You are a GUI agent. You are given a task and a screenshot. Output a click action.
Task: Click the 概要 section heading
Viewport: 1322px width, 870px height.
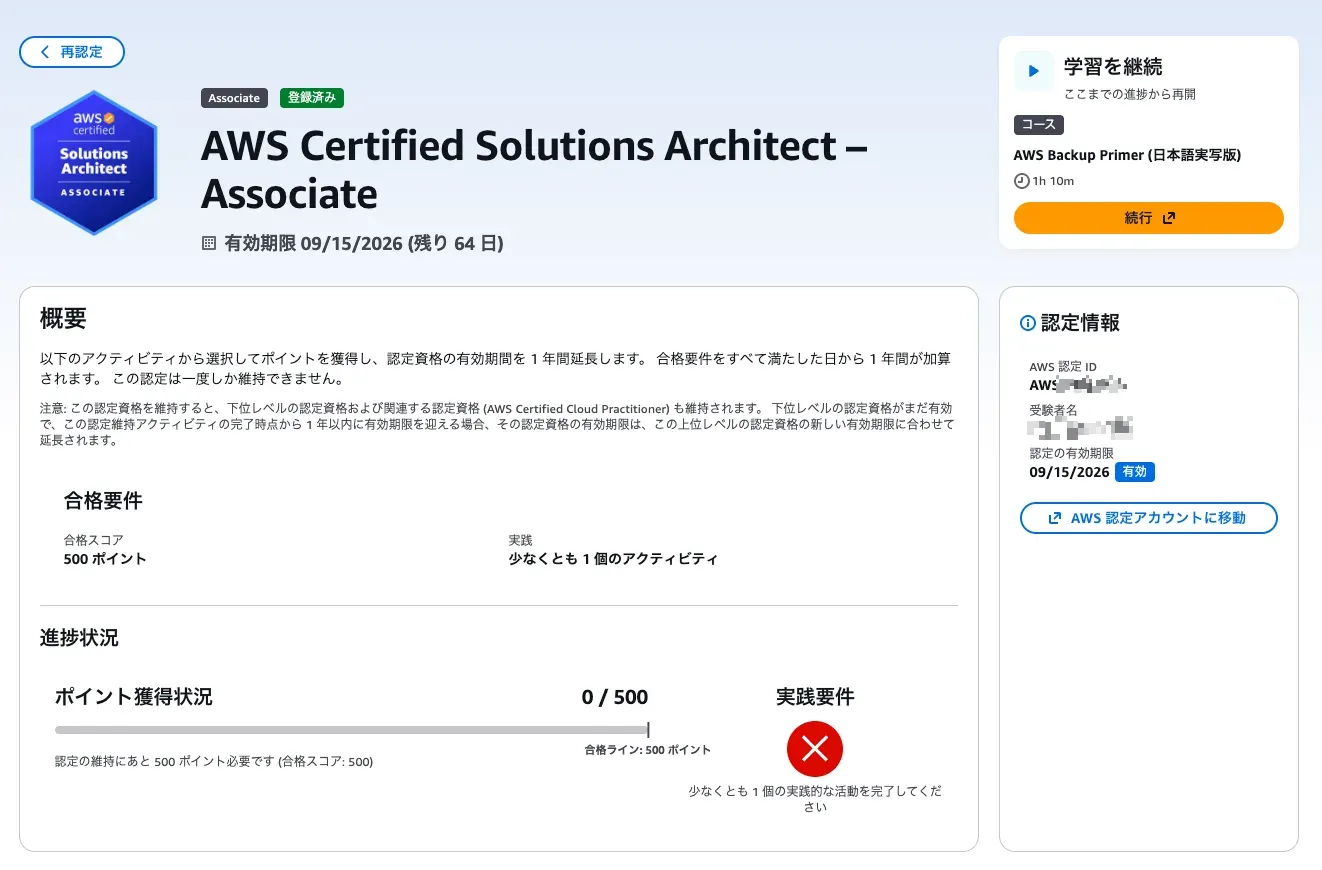[63, 319]
